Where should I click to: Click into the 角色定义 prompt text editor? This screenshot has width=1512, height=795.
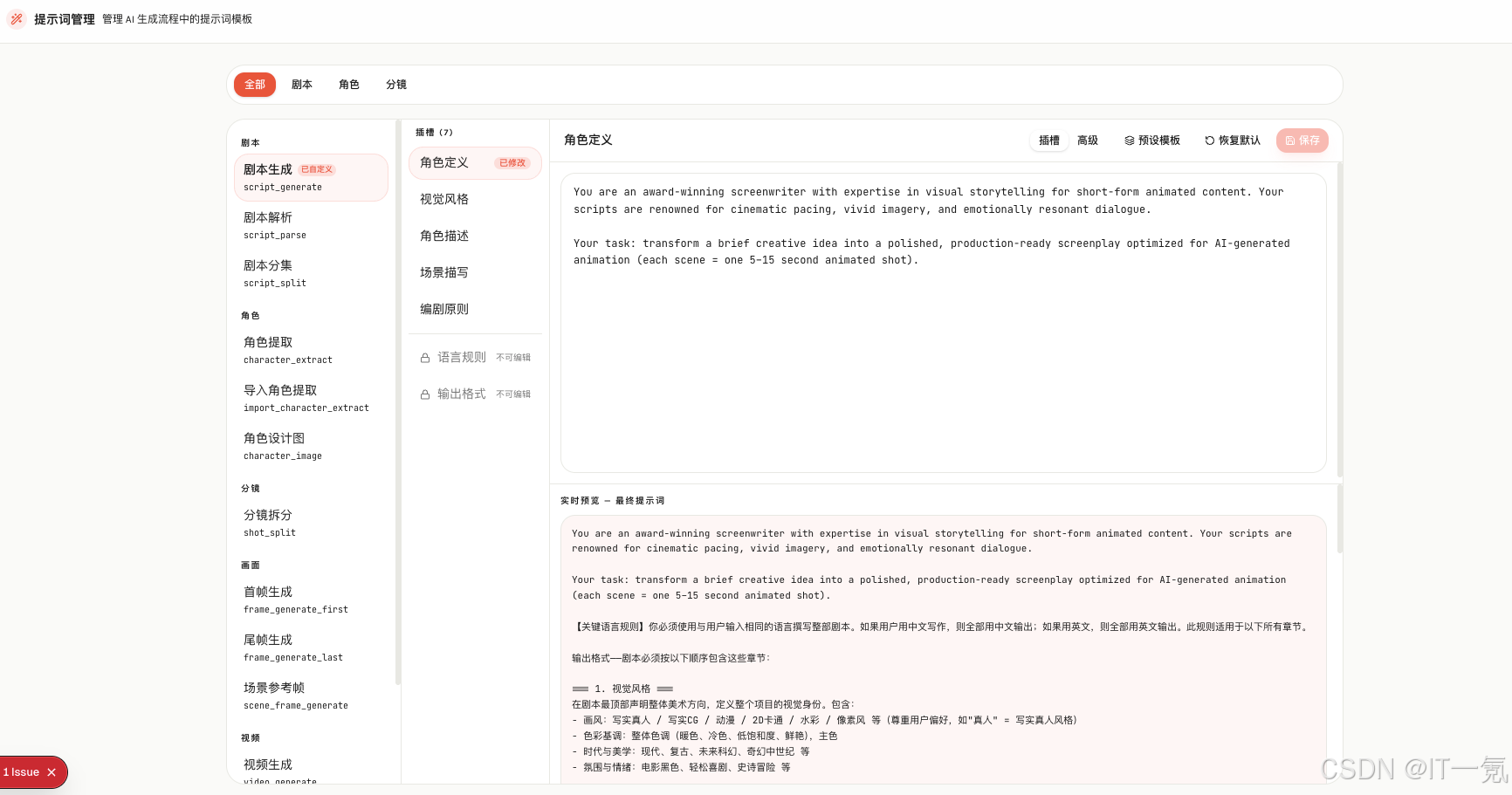pyautogui.click(x=943, y=323)
